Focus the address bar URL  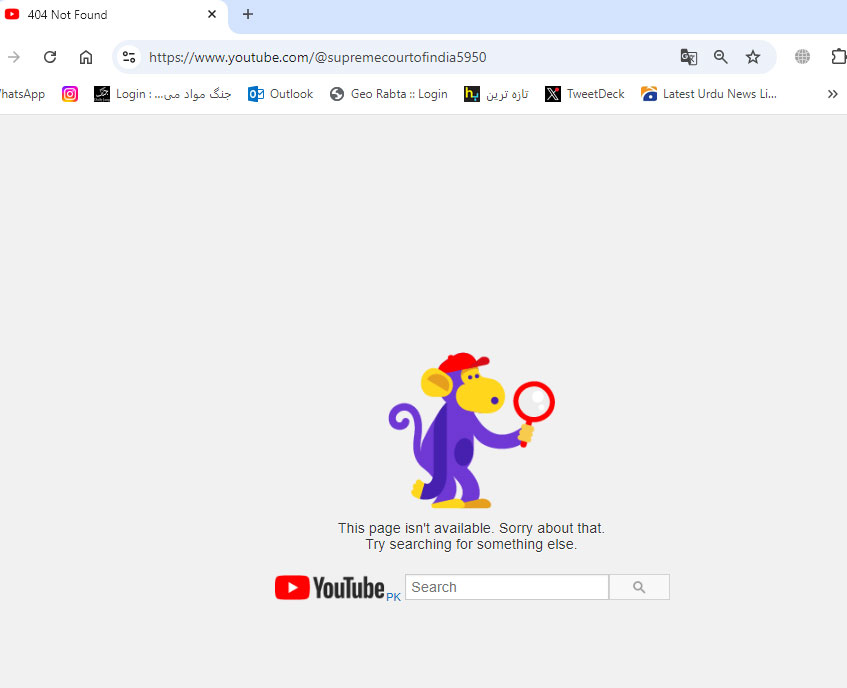(x=318, y=57)
